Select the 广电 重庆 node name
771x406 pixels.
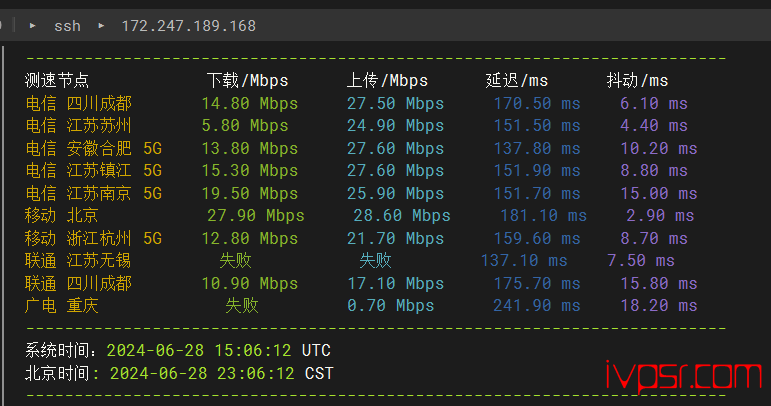click(61, 306)
